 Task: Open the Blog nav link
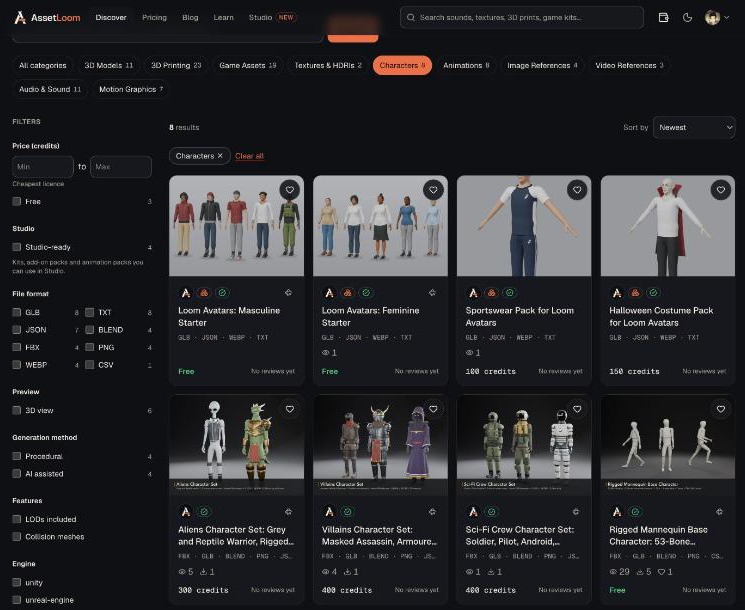tap(190, 18)
